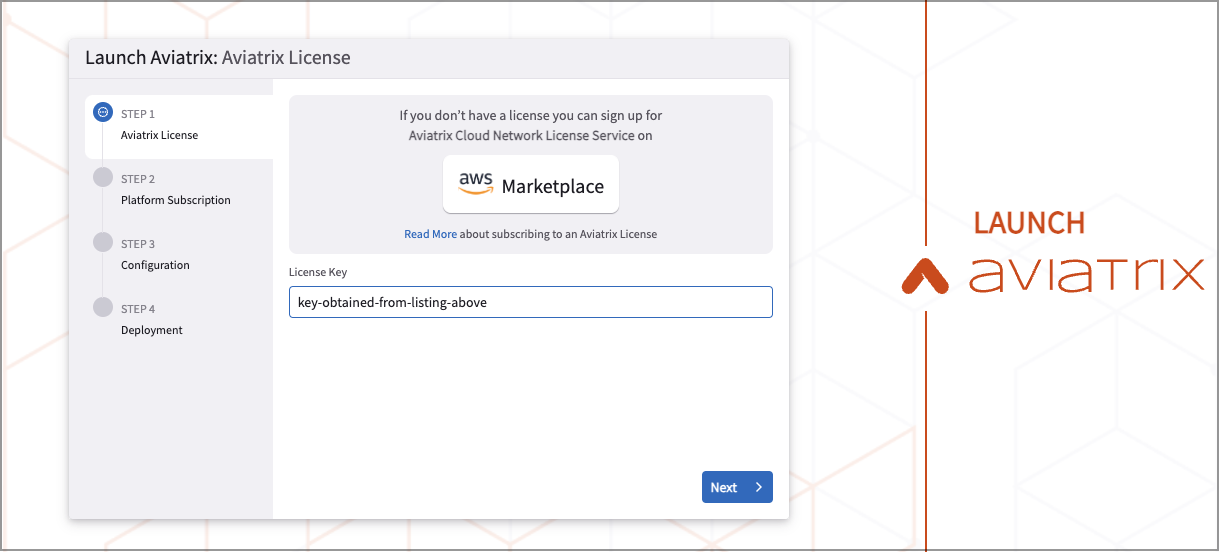Click the Step 2 gray circle indicator
This screenshot has width=1219, height=552.
click(x=102, y=177)
